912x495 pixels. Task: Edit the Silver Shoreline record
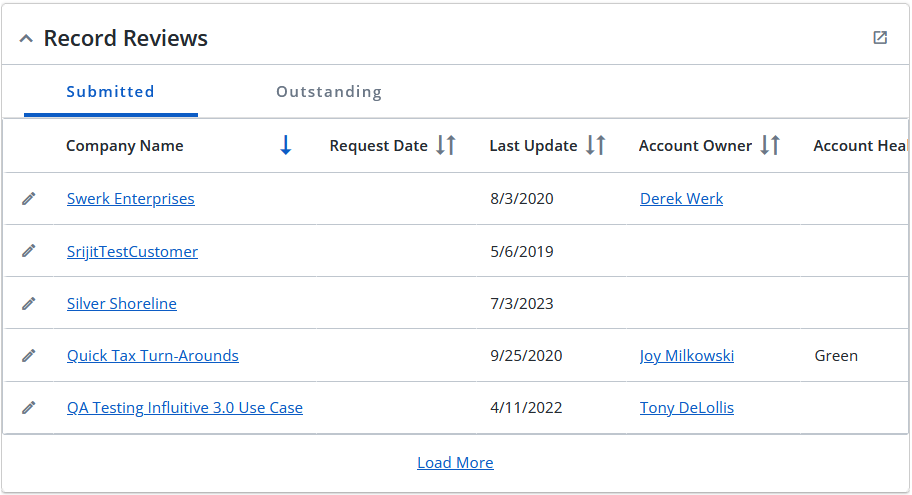pyautogui.click(x=28, y=303)
